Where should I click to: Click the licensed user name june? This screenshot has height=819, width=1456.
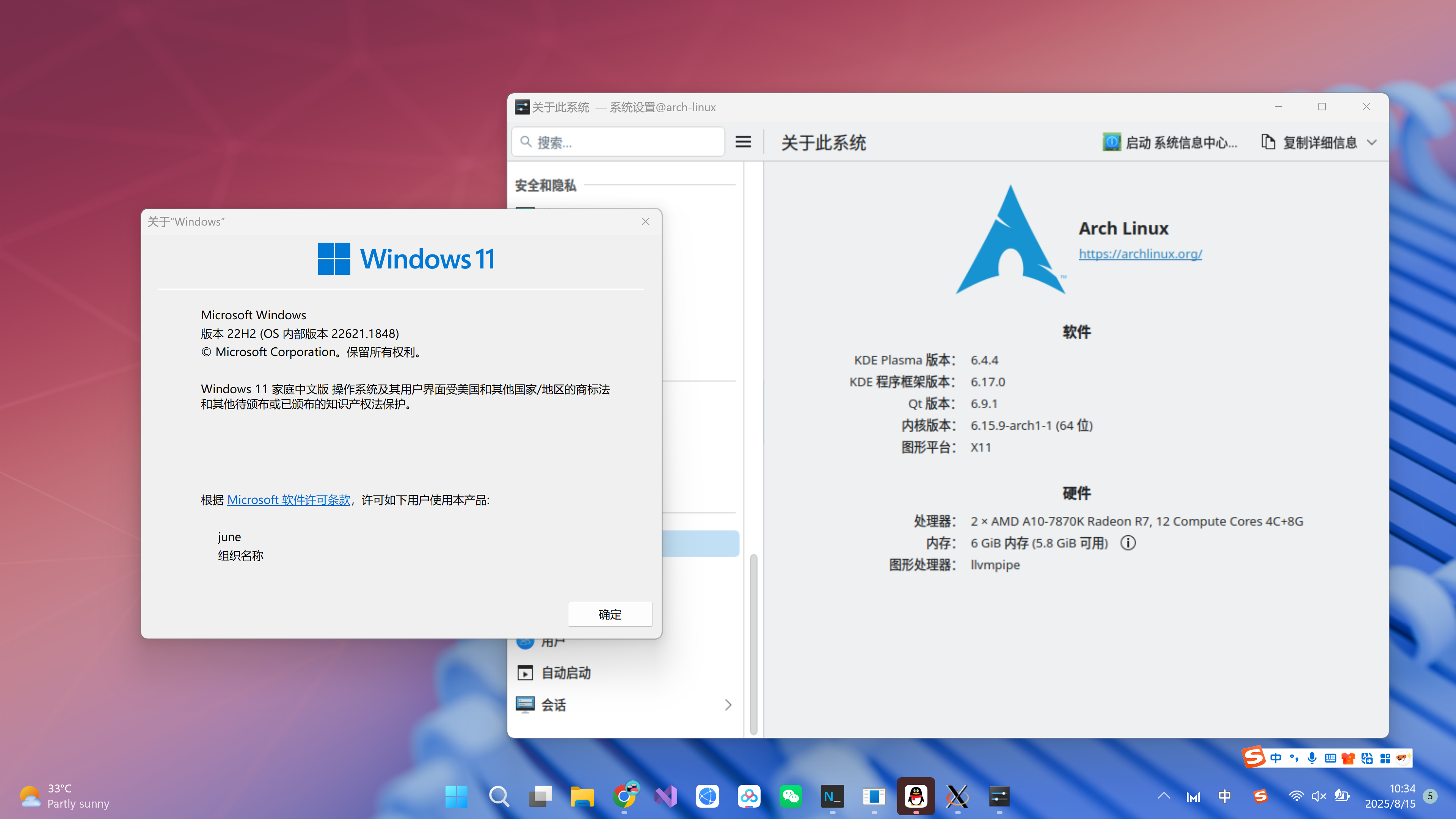(x=229, y=537)
